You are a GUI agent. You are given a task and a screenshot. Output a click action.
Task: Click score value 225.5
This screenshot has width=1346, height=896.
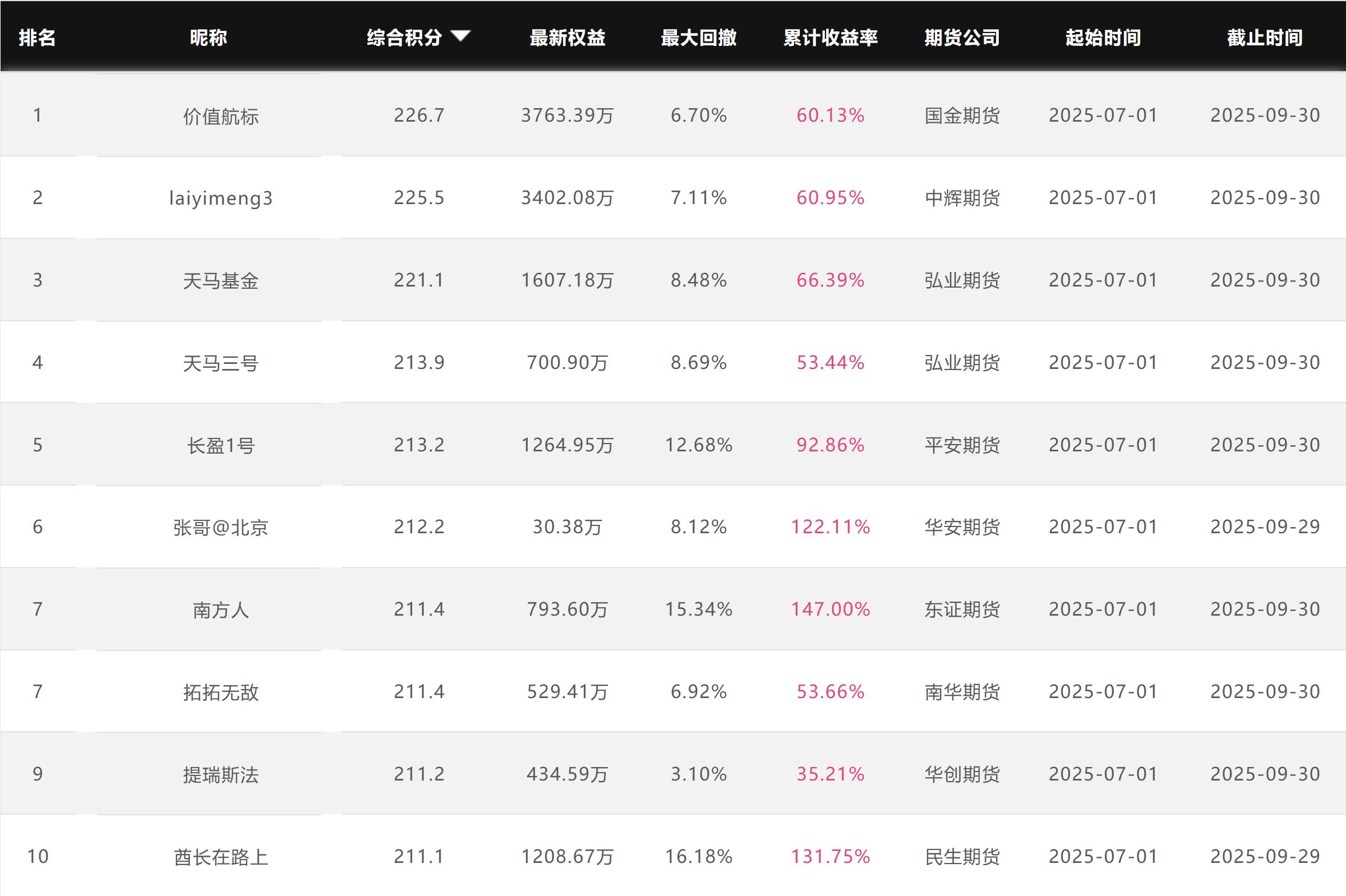419,198
